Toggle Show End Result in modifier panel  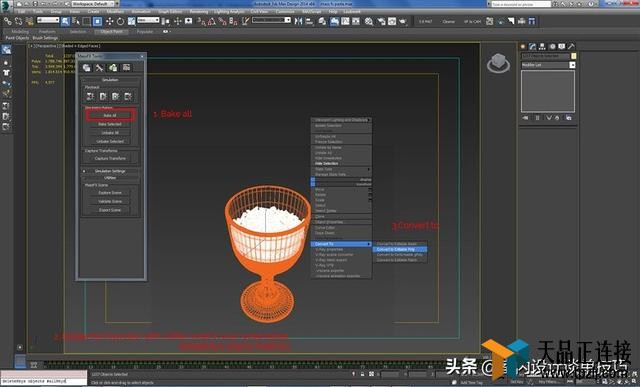[537, 118]
